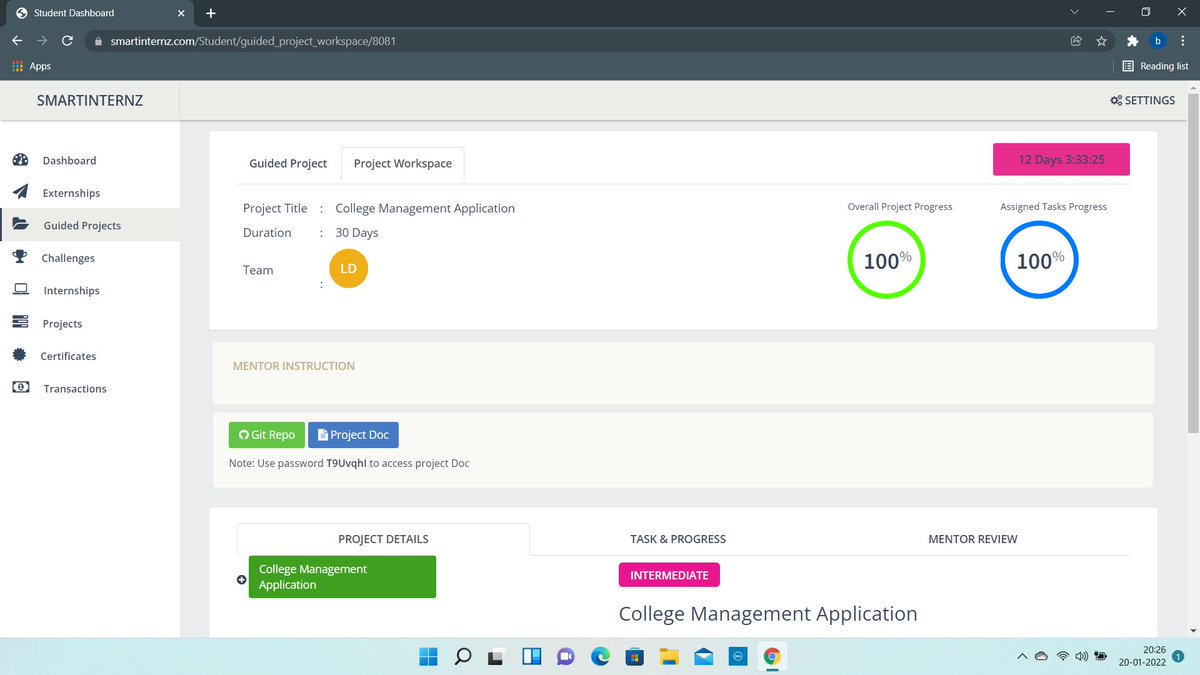Click the Transactions money icon

click(20, 387)
